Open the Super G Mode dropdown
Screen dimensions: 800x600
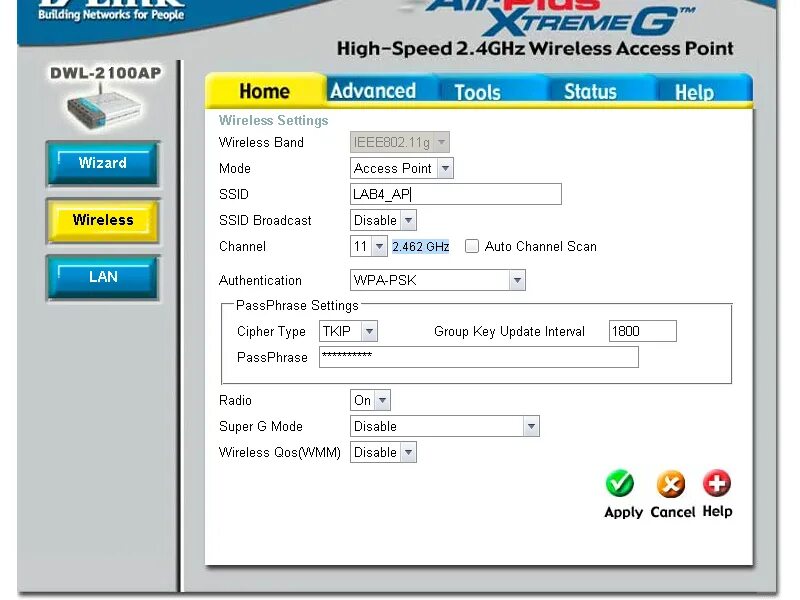click(444, 427)
